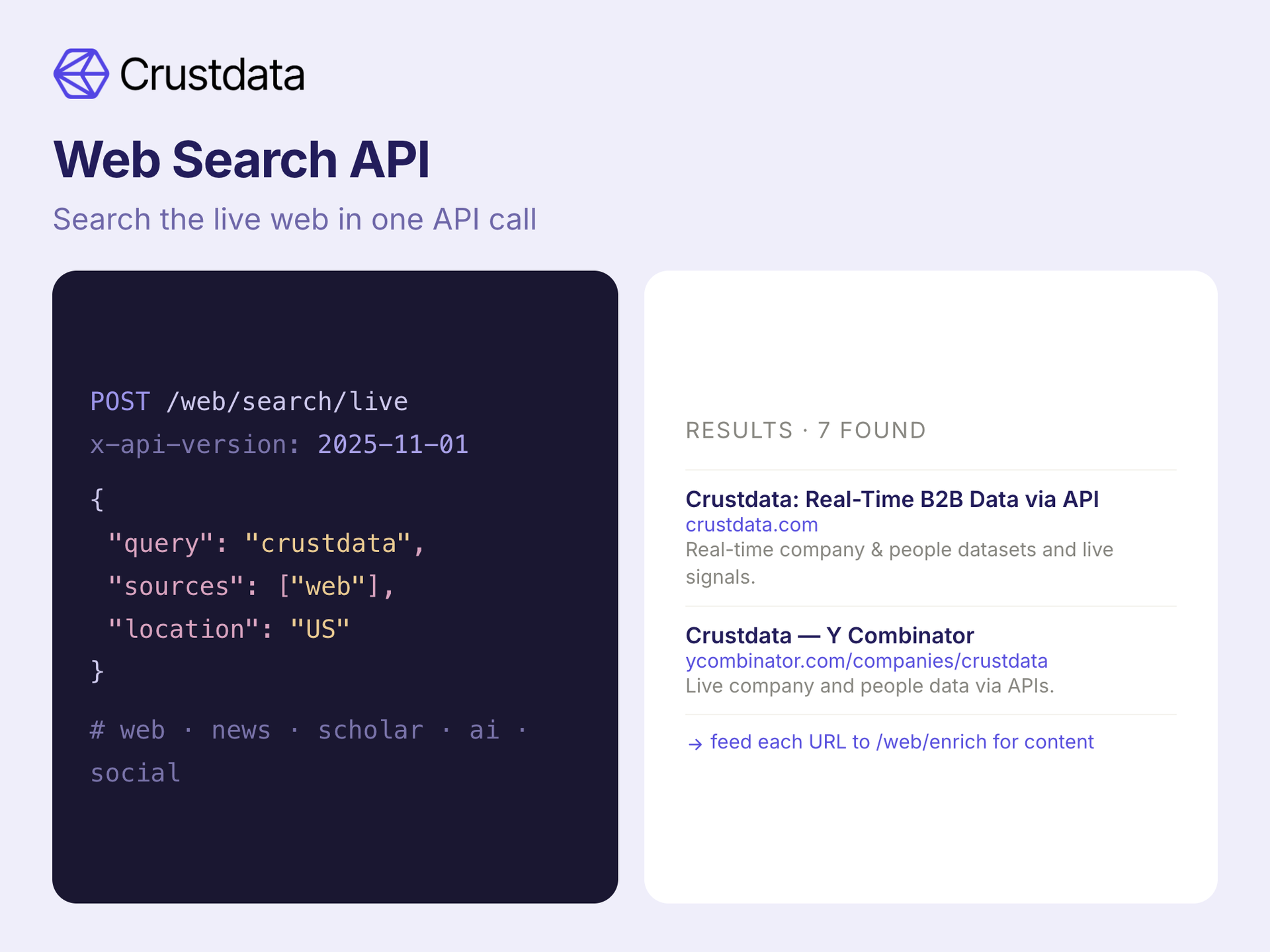This screenshot has width=1270, height=952.
Task: Click 'scholar' in the source types comment
Action: pos(370,730)
